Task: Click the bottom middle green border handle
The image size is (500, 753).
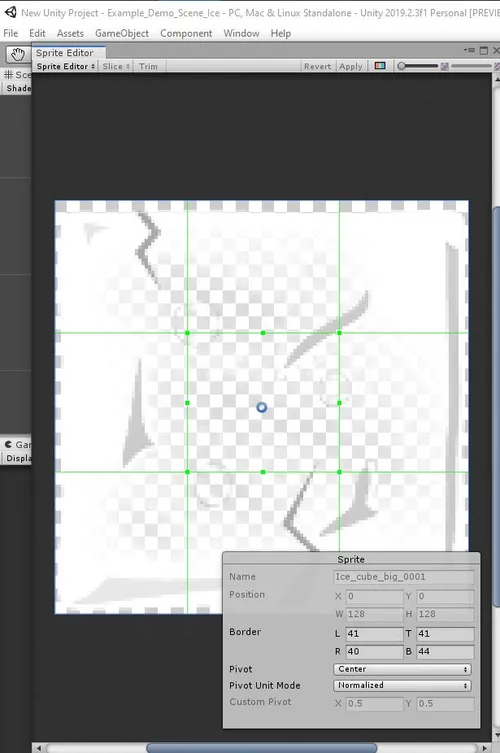Action: point(263,472)
